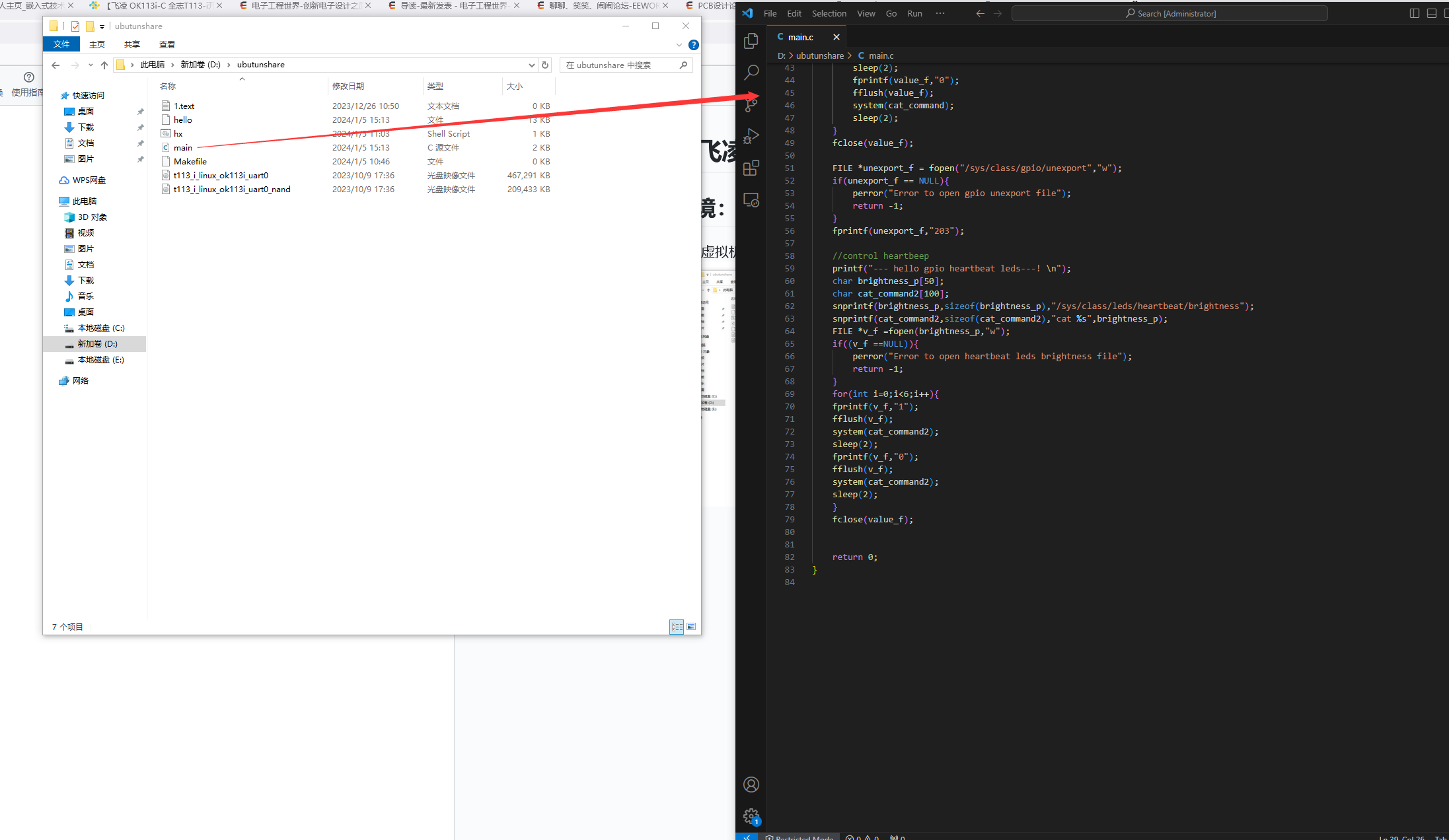This screenshot has height=840, width=1449.
Task: Open the VS Code View menu
Action: click(866, 13)
